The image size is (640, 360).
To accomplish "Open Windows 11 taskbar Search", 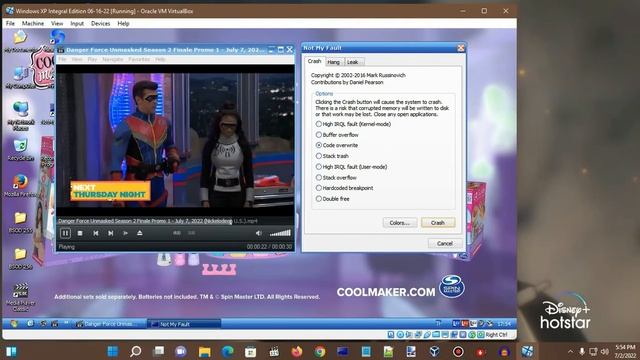I will (x=136, y=351).
